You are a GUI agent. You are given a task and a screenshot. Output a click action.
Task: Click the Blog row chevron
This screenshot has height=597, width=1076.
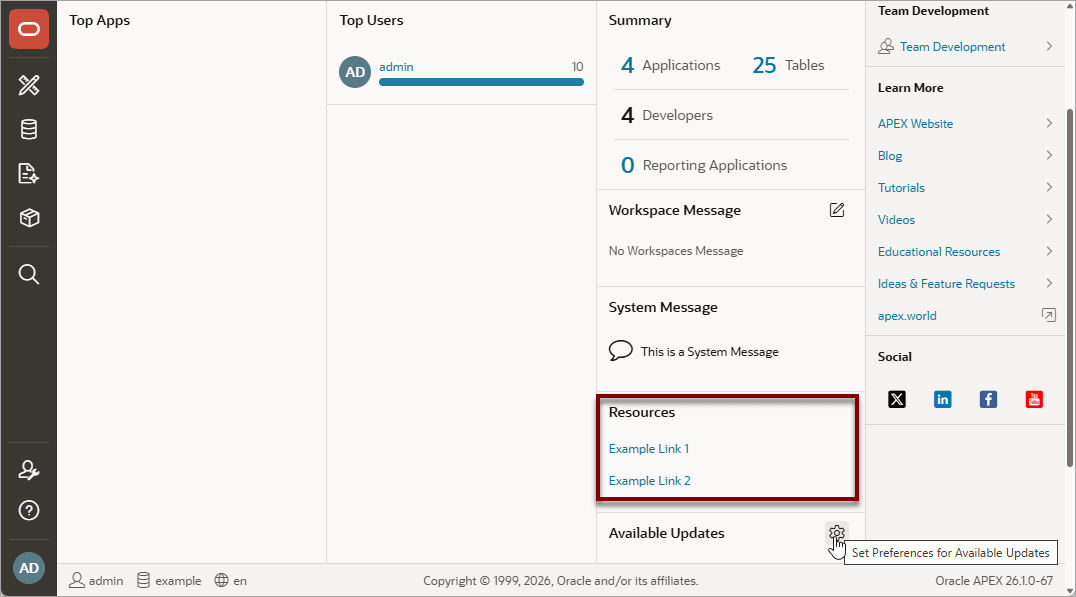pyautogui.click(x=1049, y=155)
